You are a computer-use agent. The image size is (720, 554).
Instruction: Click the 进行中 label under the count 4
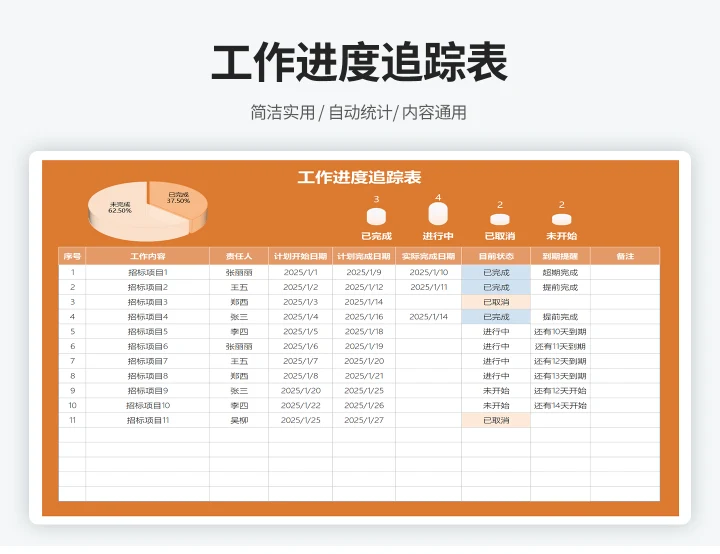[x=438, y=236]
